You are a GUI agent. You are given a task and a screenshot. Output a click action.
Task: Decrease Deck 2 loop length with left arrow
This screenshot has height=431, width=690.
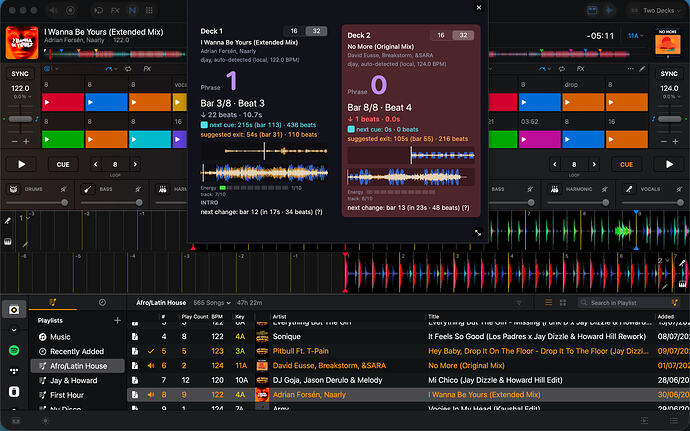tap(554, 164)
